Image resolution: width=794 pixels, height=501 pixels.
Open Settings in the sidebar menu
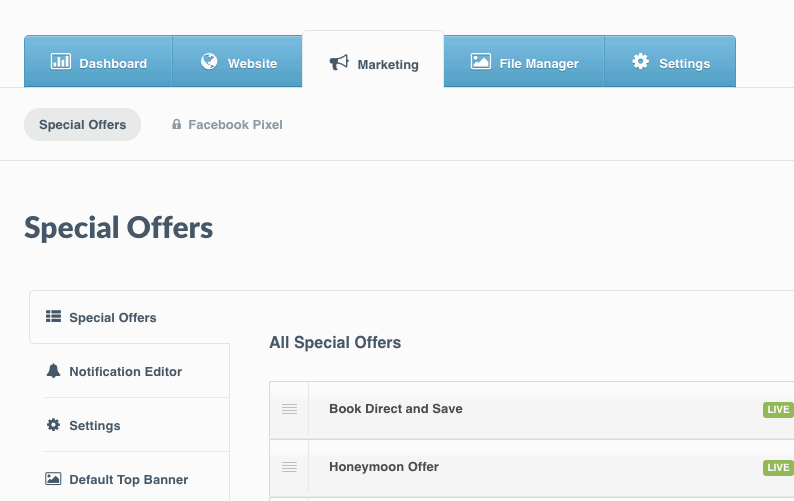(x=137, y=425)
